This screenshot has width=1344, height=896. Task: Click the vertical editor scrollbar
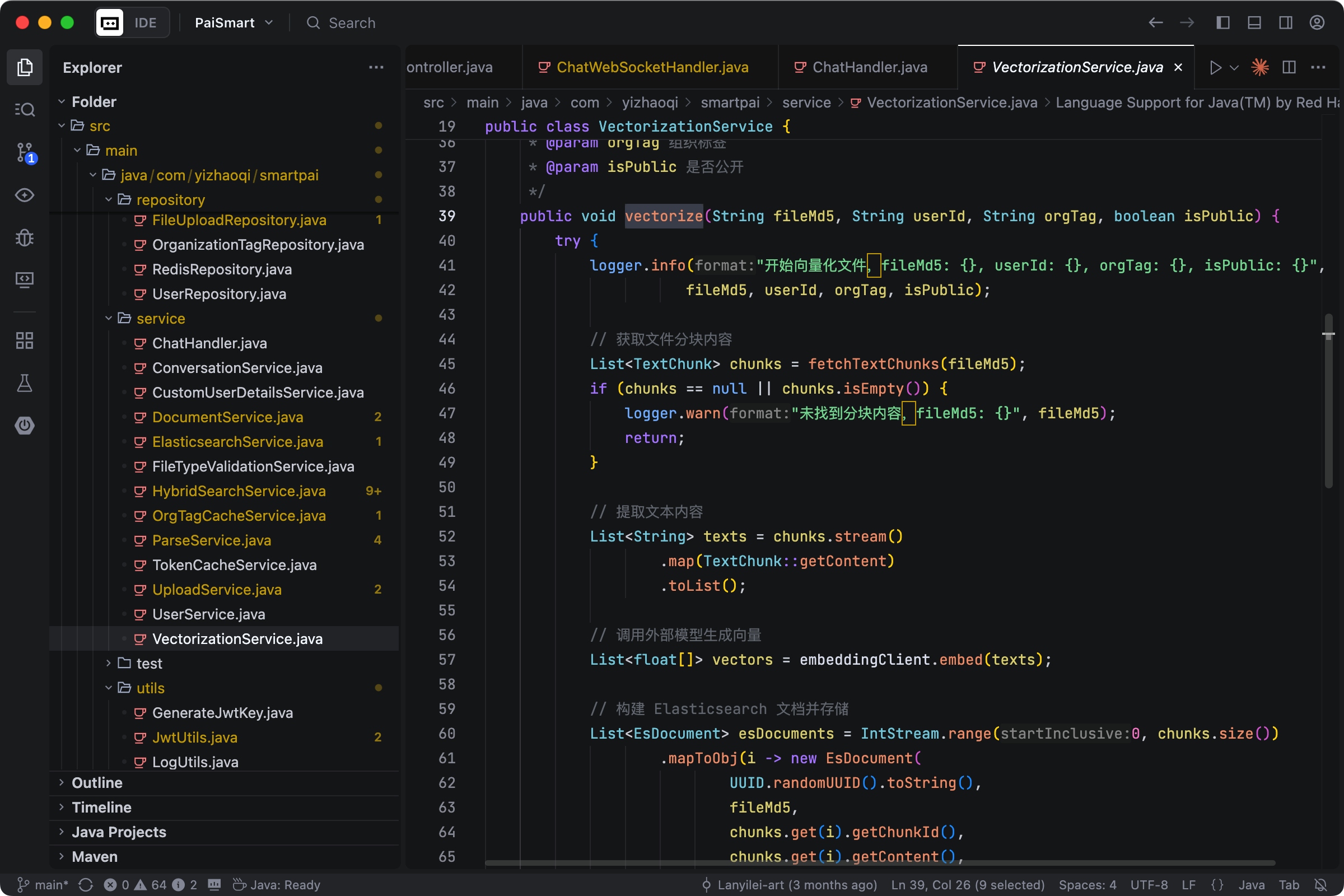(x=1328, y=400)
